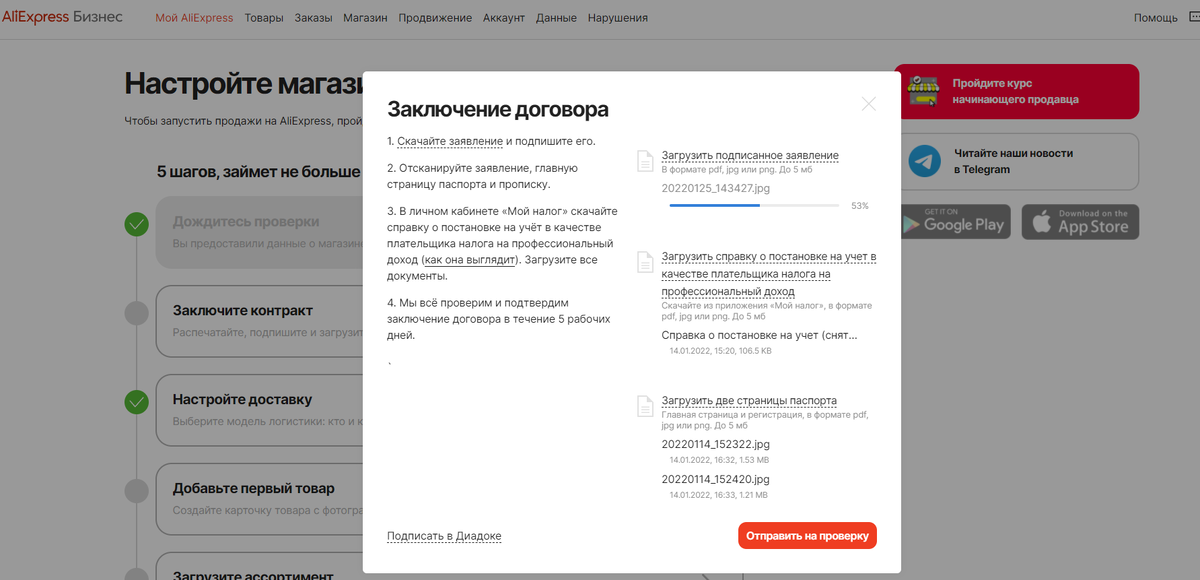This screenshot has height=580, width=1200.
Task: Open the Нарушения menu
Action: [x=617, y=18]
